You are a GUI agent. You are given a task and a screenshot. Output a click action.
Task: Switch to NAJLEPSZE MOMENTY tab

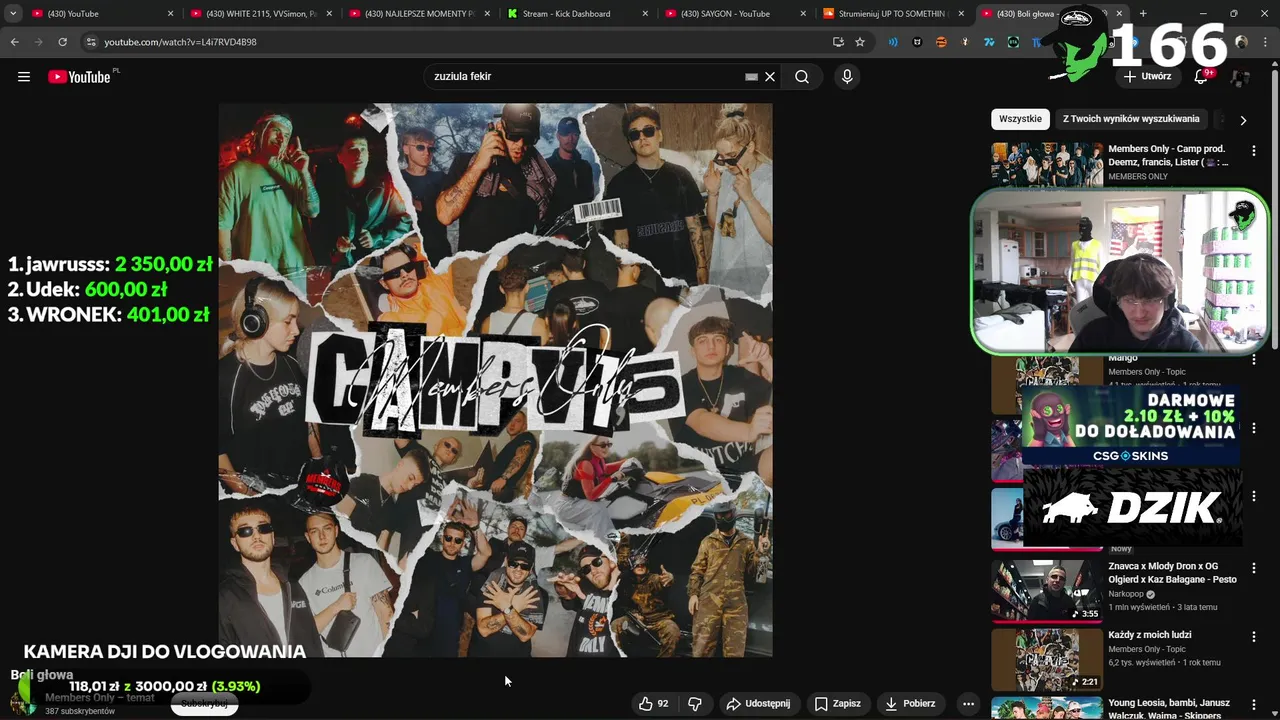(420, 14)
